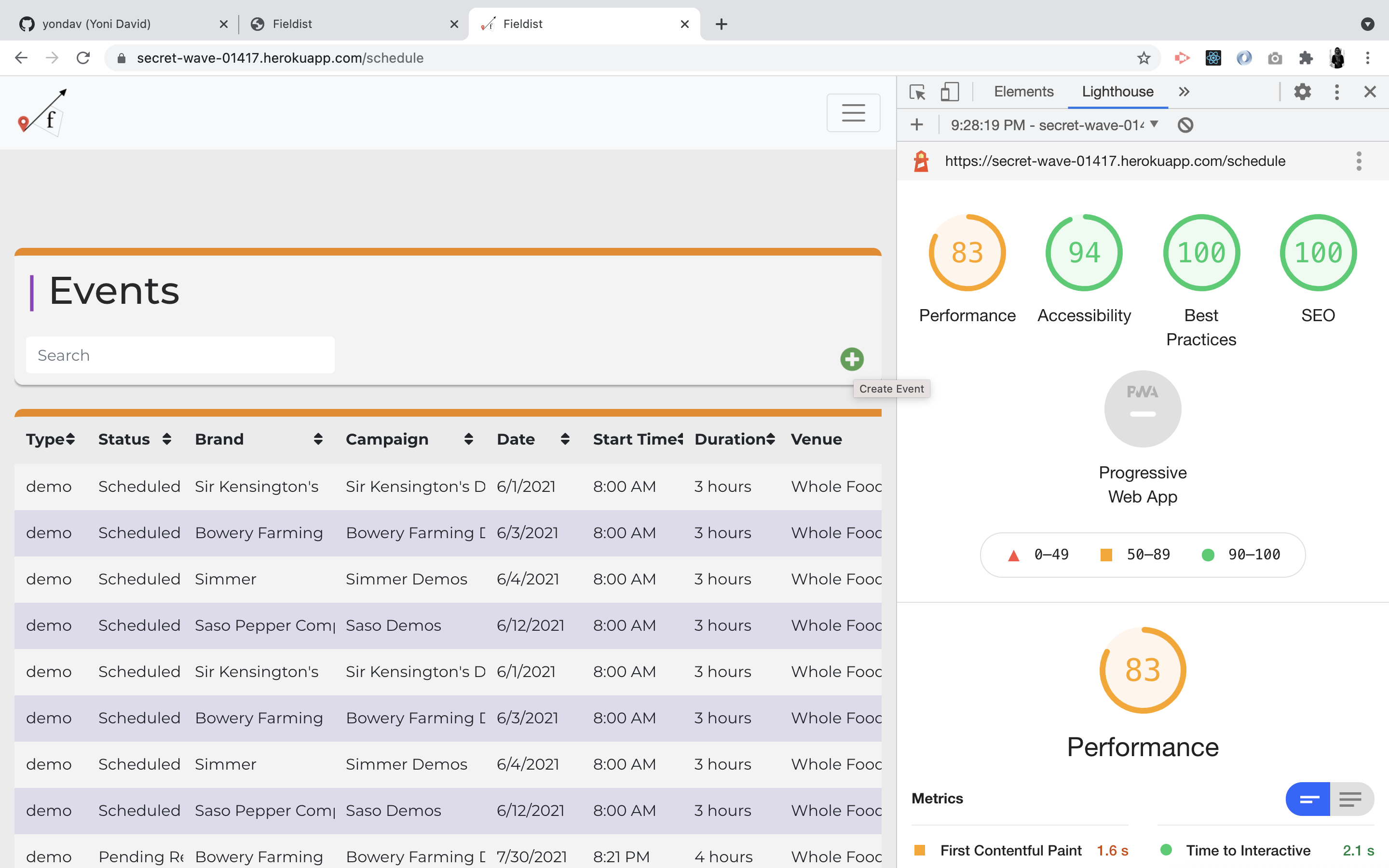Viewport: 1389px width, 868px height.
Task: Sort table by Type column
Action: tap(51, 439)
